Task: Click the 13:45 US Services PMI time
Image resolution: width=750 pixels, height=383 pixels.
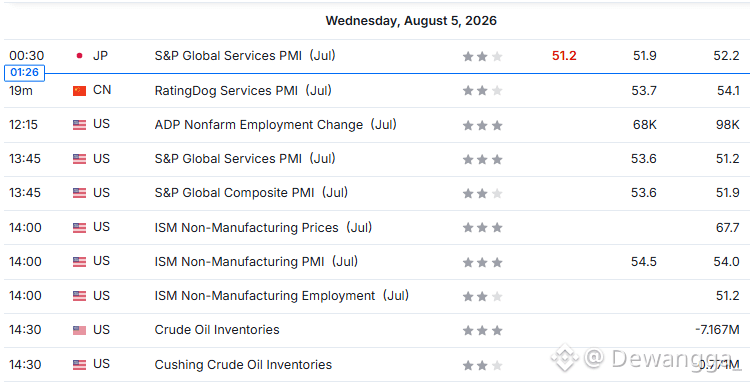Action: coord(25,159)
